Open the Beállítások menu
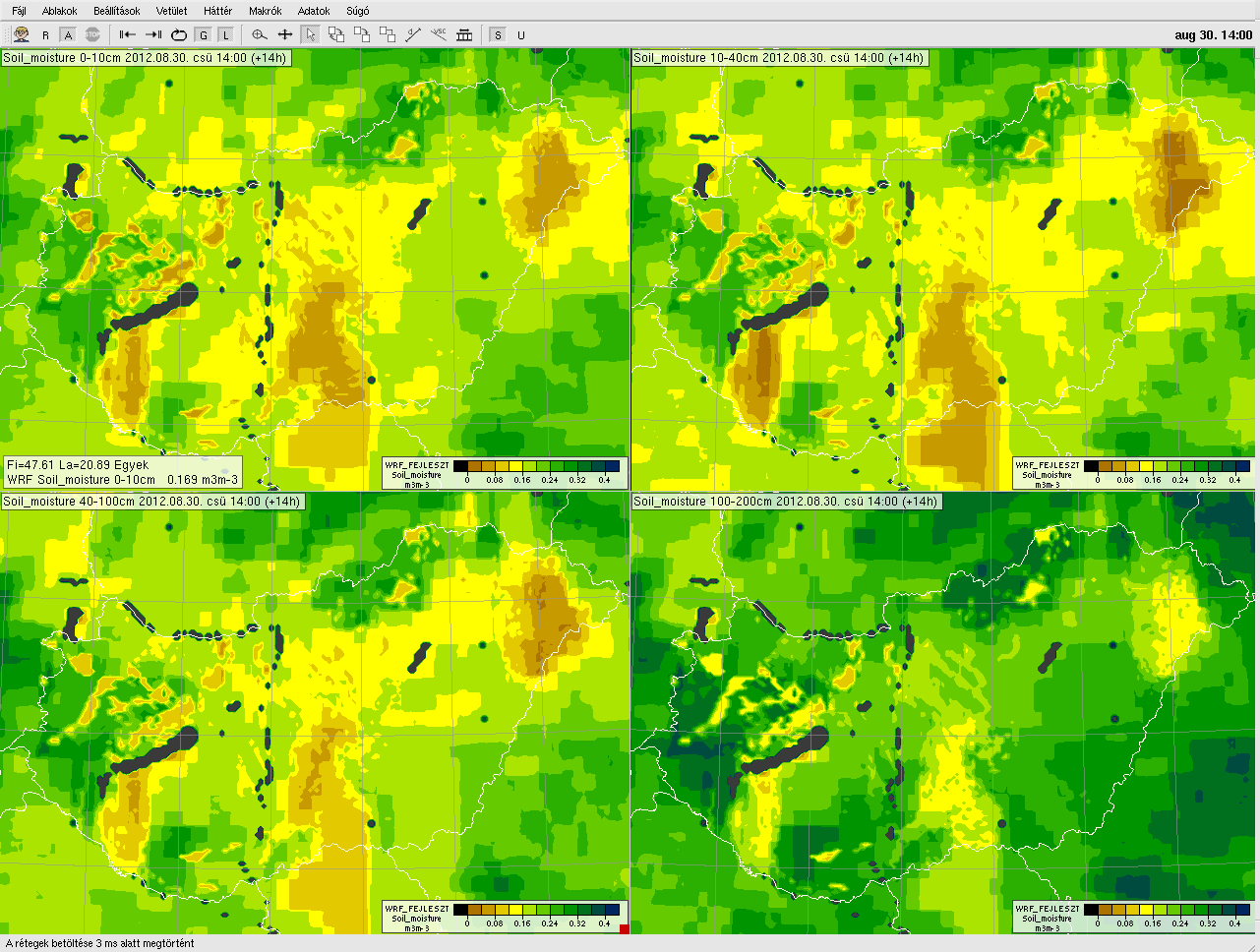Screen dimensions: 1260x952 [117, 11]
